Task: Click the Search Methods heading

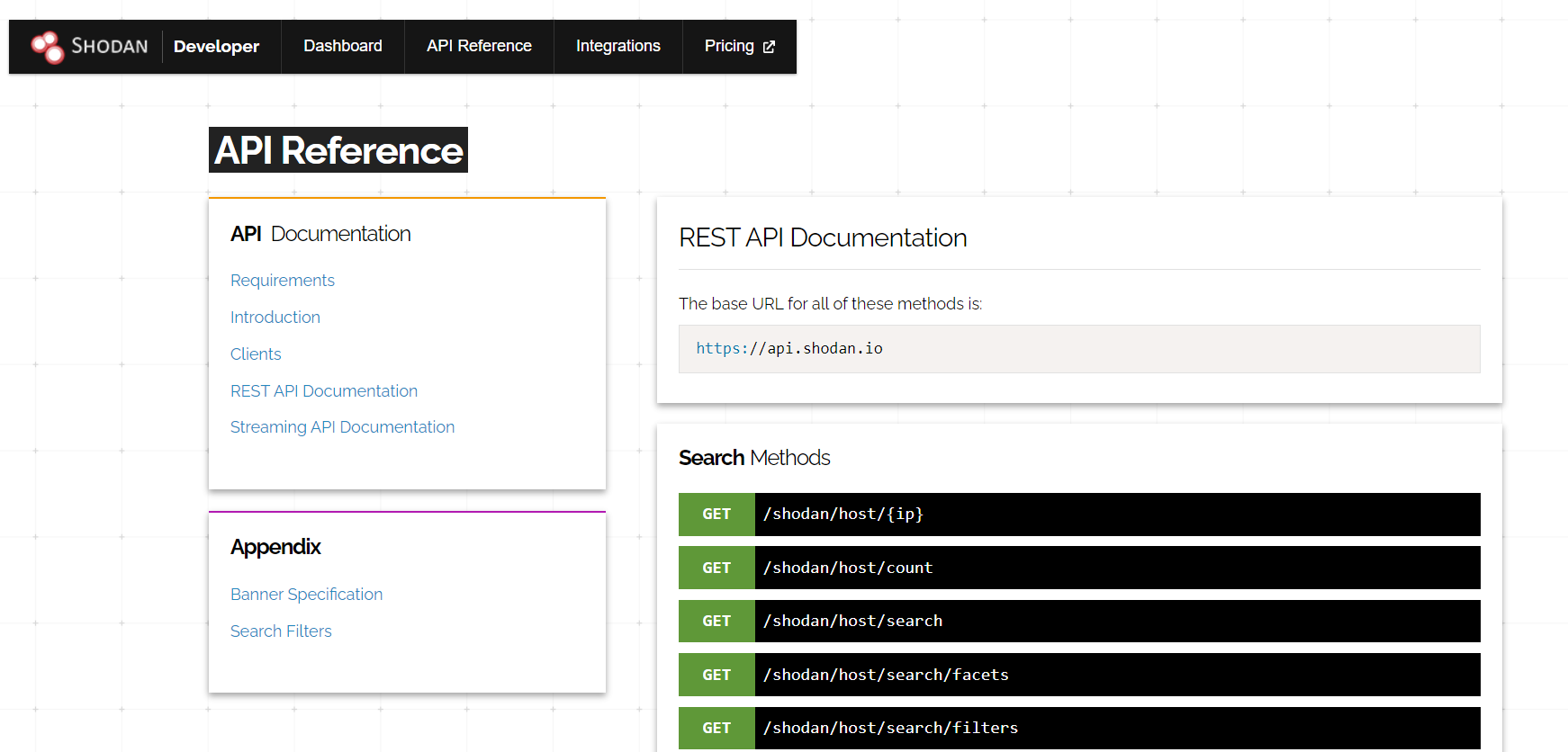Action: 754,458
